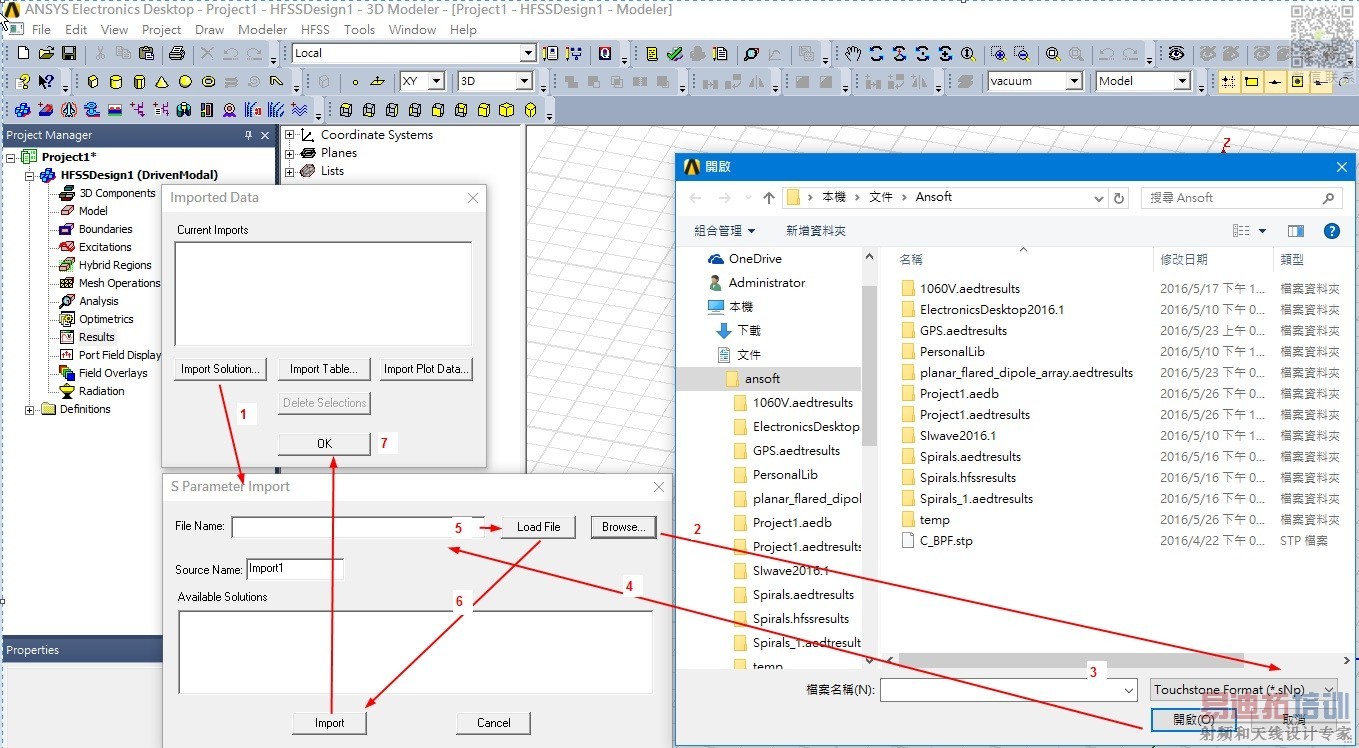Click the refresh button beside the path bar

[x=1119, y=198]
